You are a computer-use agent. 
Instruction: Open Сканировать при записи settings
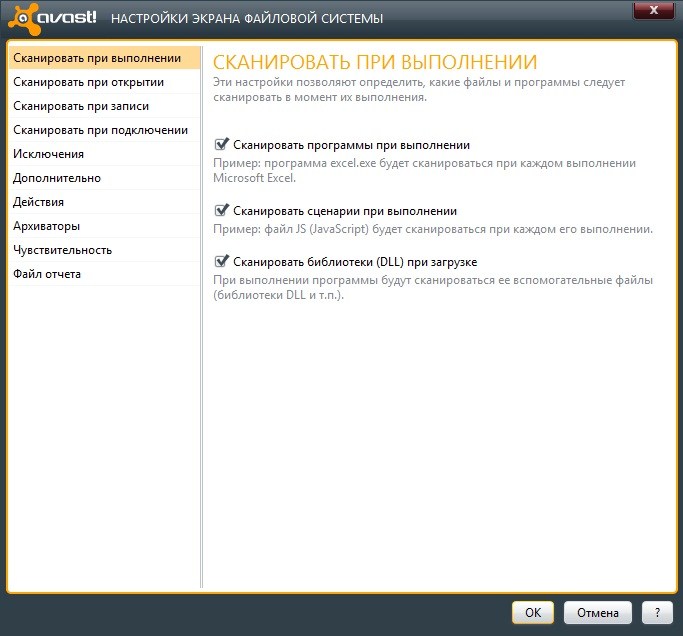[104, 106]
